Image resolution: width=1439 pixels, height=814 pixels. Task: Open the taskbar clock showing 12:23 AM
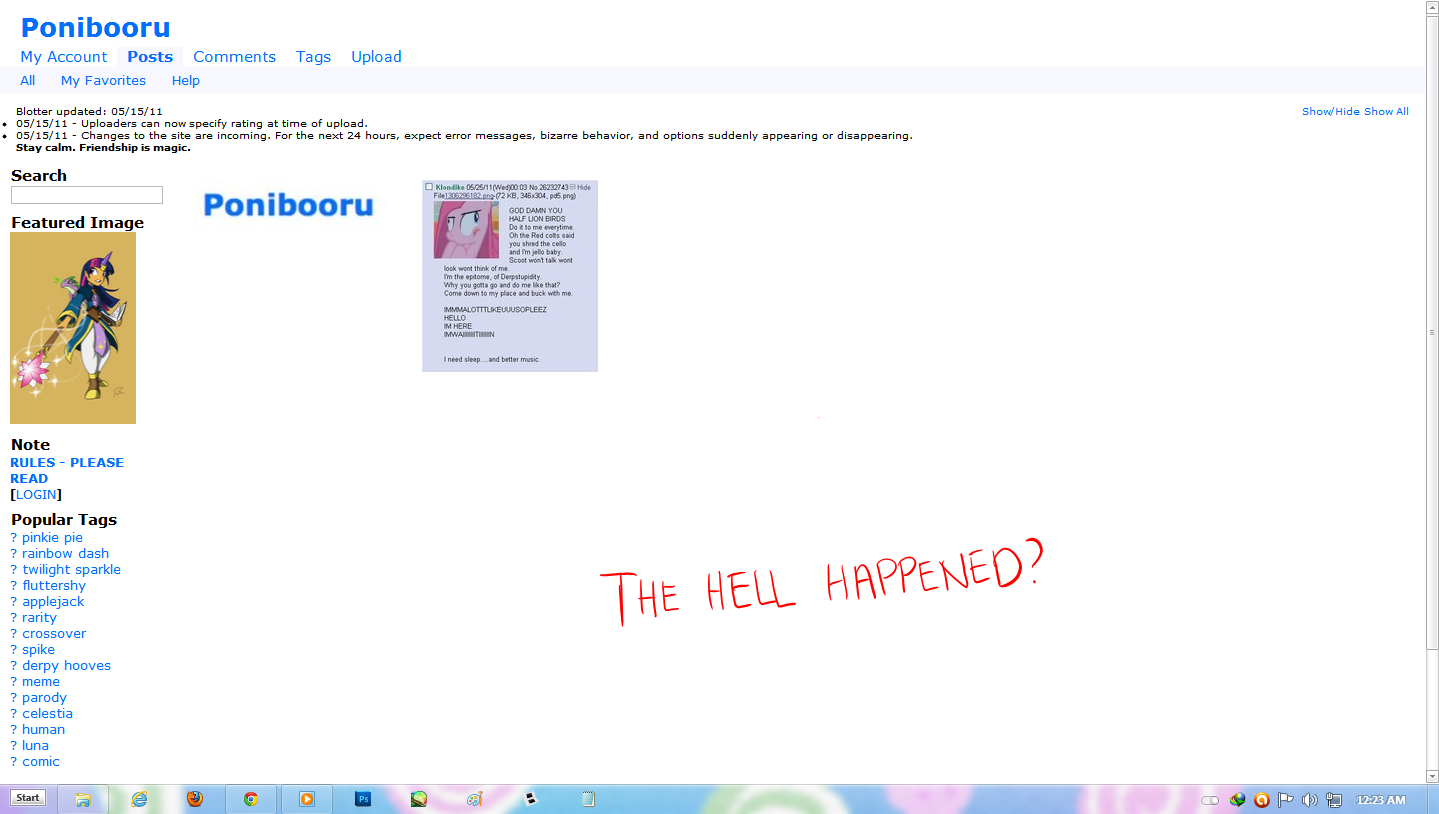(x=1381, y=800)
